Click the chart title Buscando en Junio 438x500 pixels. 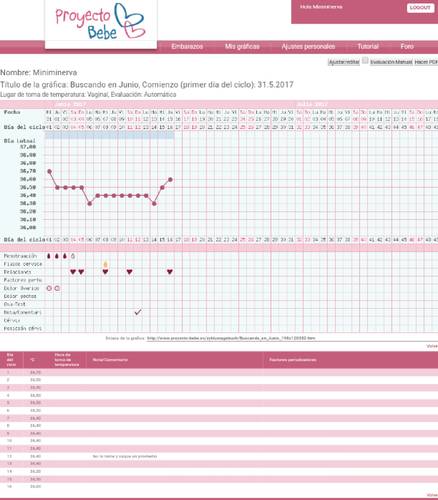click(x=105, y=85)
